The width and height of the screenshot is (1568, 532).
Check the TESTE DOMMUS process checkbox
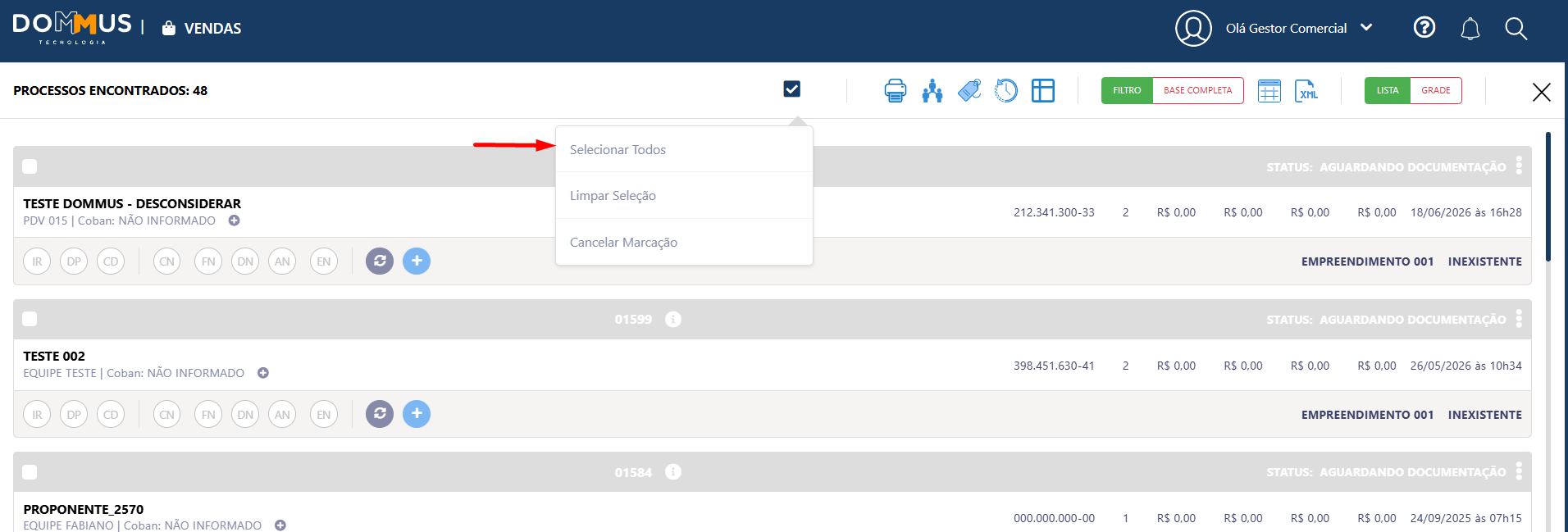[30, 166]
